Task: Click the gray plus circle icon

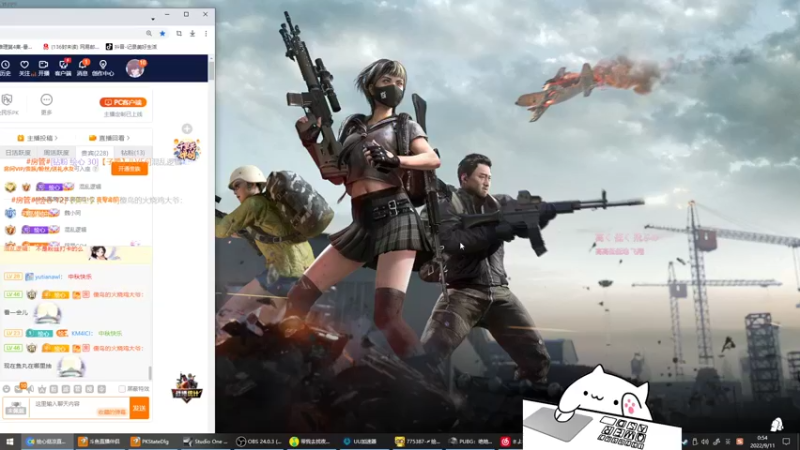Action: 187,129
